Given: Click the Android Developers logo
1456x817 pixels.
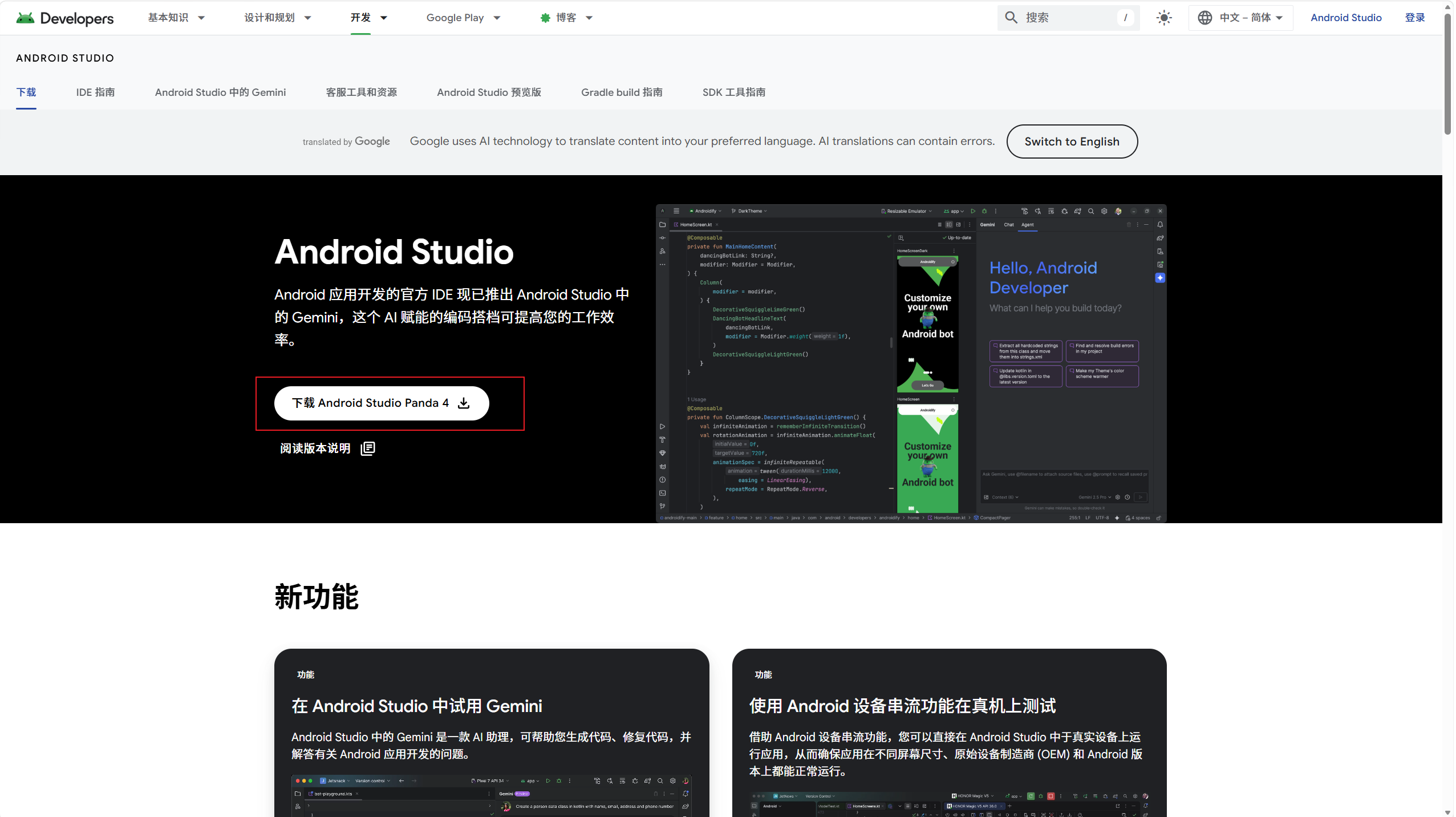Looking at the screenshot, I should tap(65, 18).
